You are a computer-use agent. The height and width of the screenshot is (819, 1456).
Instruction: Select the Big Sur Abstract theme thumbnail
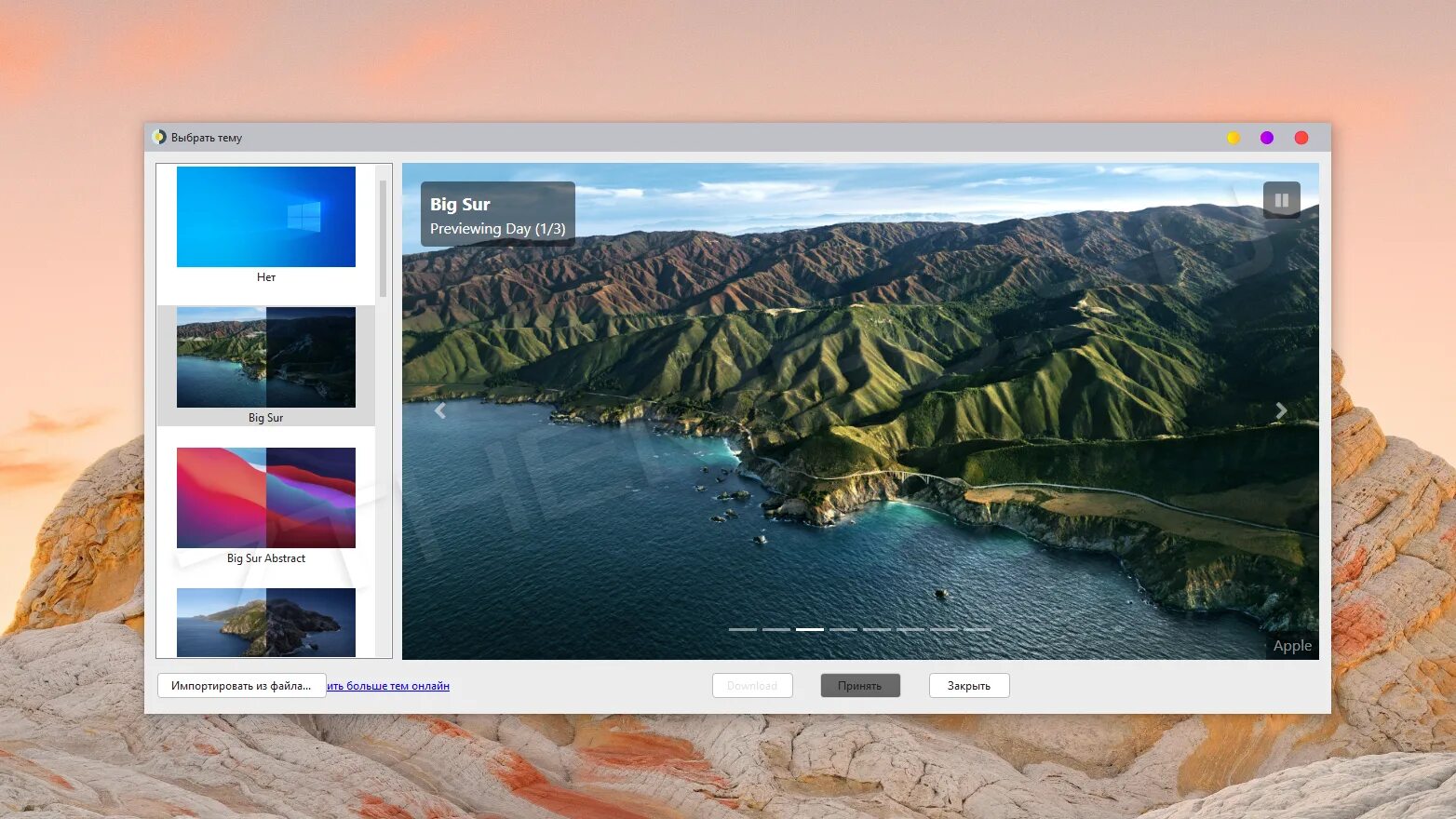coord(266,498)
